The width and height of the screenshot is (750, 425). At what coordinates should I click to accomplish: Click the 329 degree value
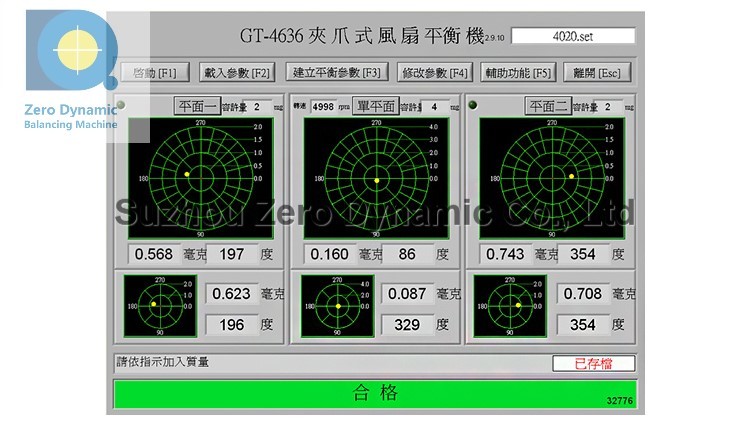click(408, 325)
